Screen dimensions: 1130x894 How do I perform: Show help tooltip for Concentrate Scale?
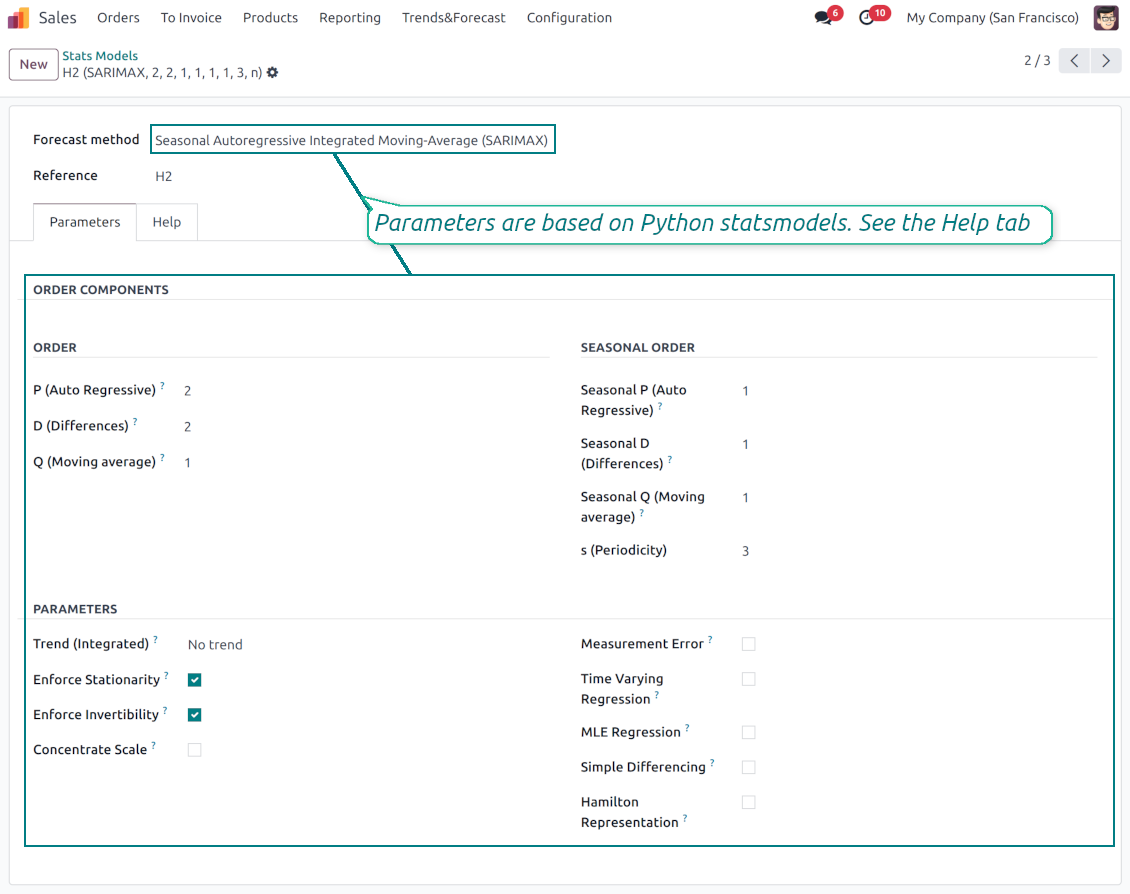click(x=154, y=745)
